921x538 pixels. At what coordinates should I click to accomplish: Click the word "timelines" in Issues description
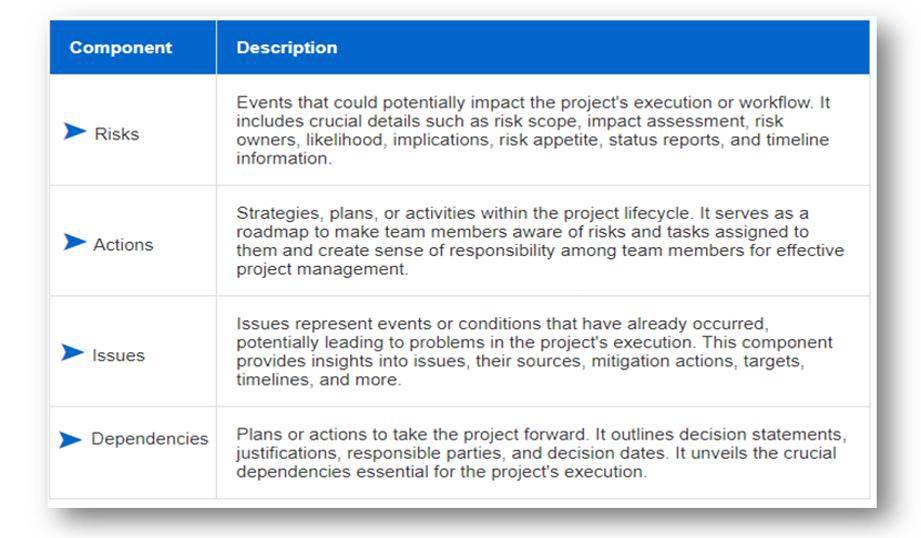click(x=273, y=379)
